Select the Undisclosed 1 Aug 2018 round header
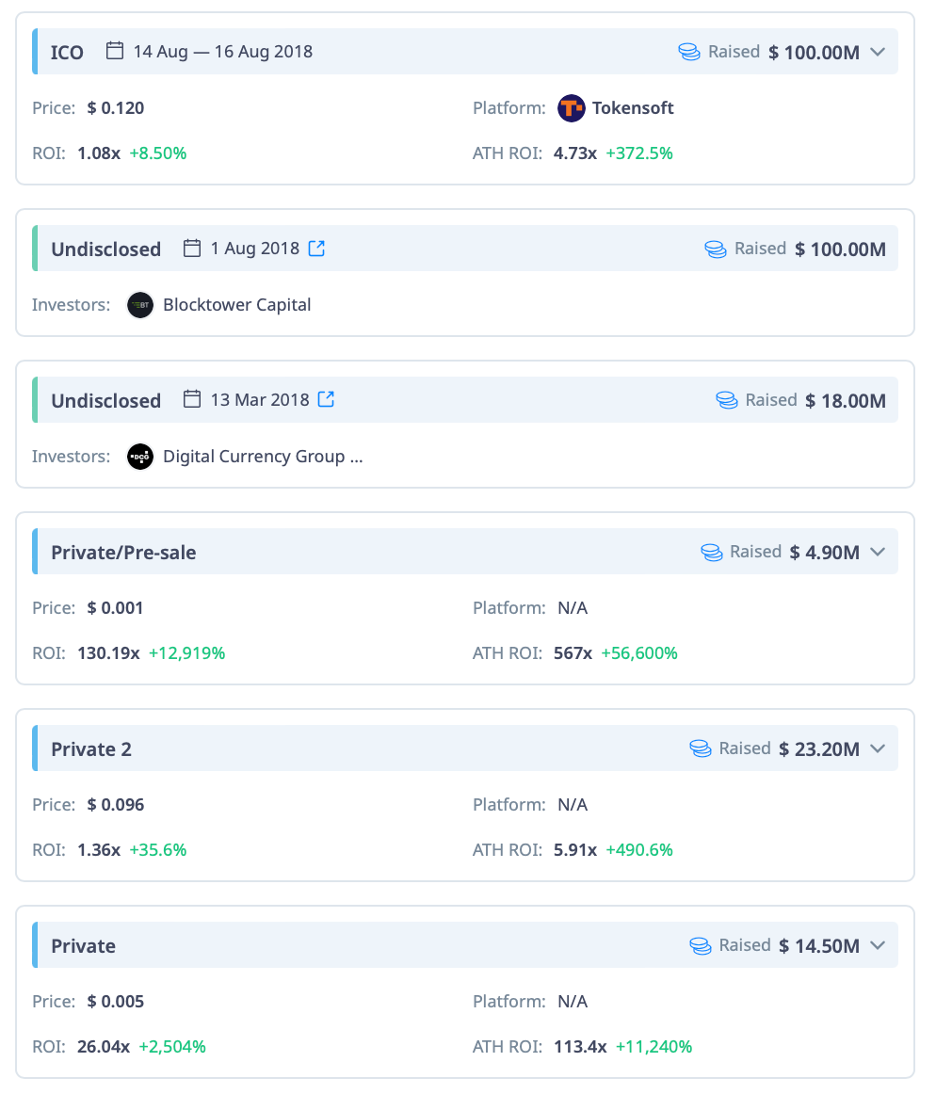 pyautogui.click(x=106, y=249)
